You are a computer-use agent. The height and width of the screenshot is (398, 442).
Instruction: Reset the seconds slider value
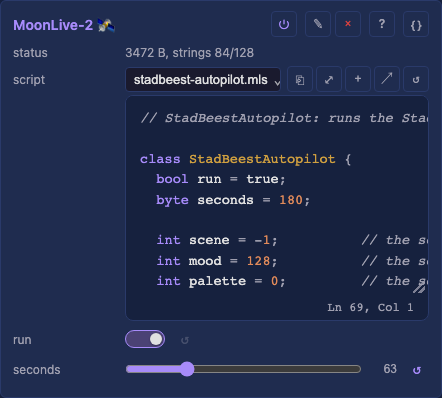pyautogui.click(x=417, y=370)
